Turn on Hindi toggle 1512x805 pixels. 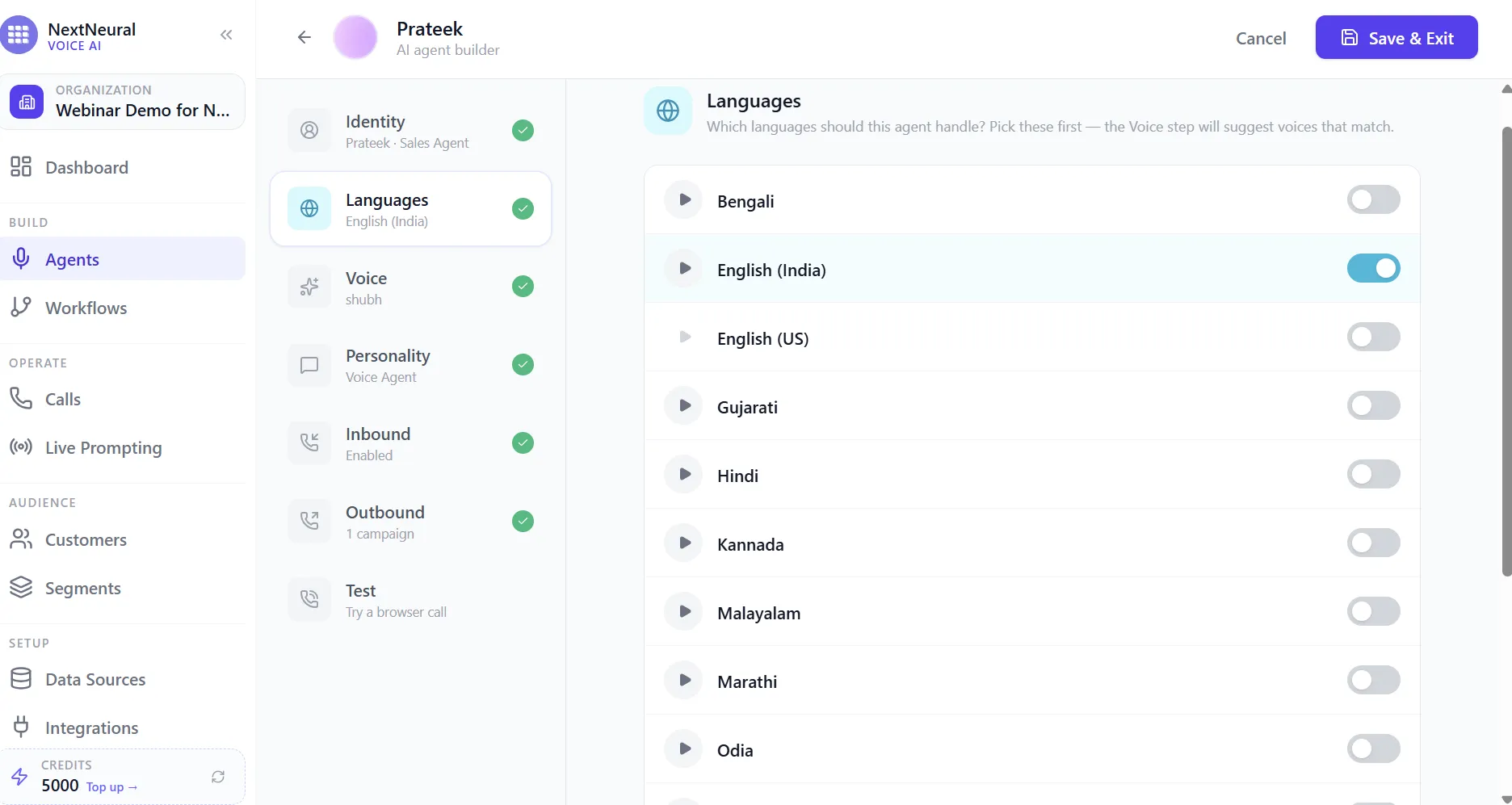tap(1373, 474)
